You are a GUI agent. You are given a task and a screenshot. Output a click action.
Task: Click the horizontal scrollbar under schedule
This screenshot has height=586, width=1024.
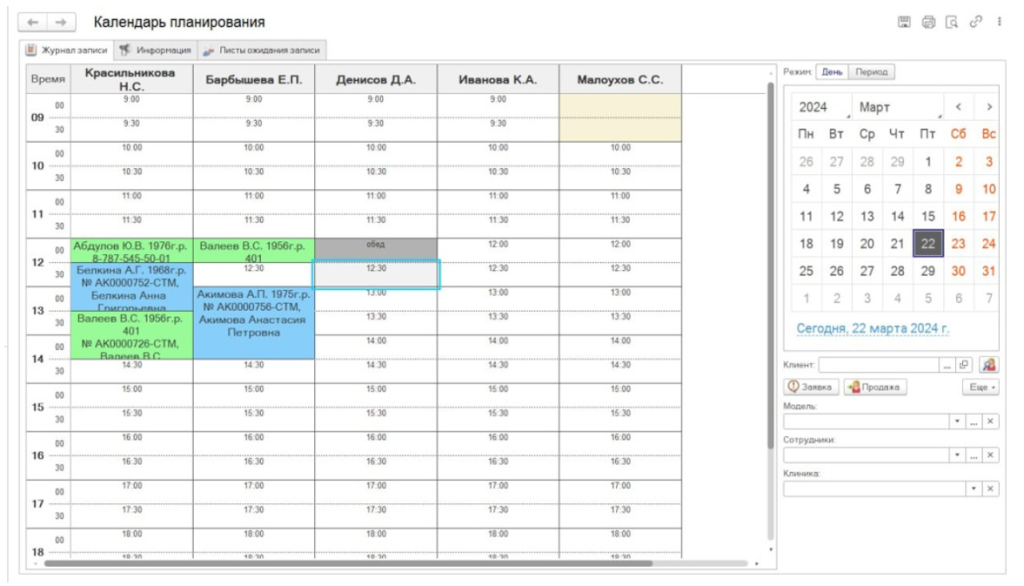tap(347, 563)
